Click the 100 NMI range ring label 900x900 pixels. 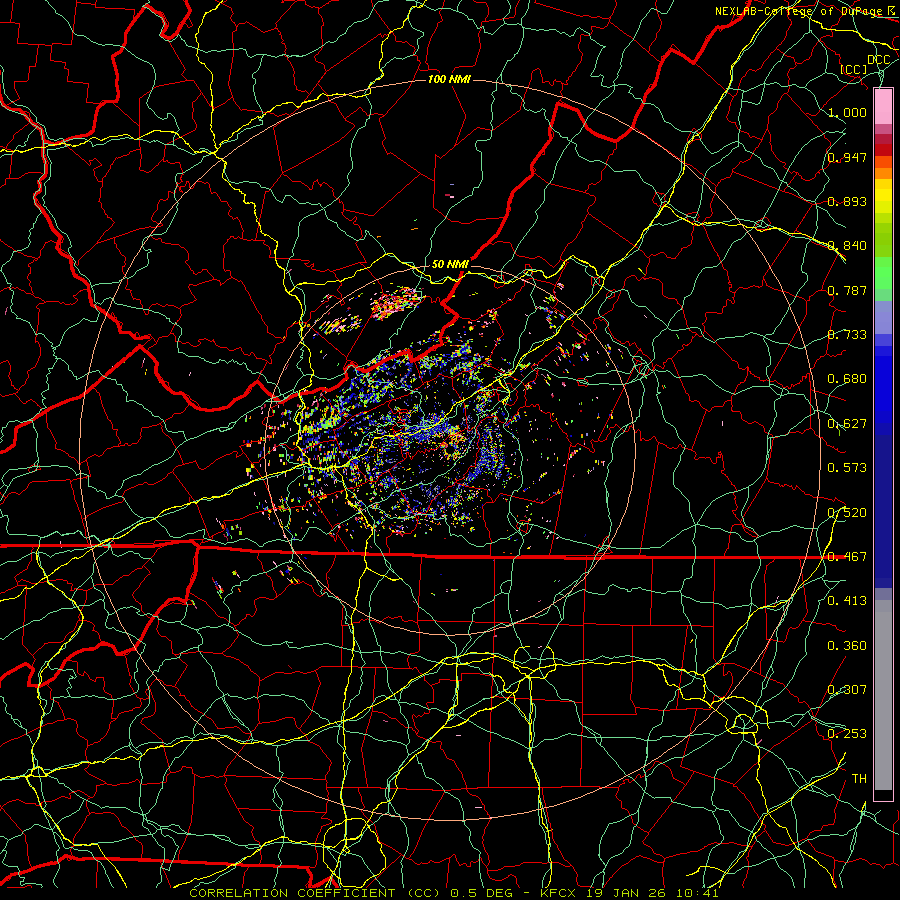coord(449,79)
